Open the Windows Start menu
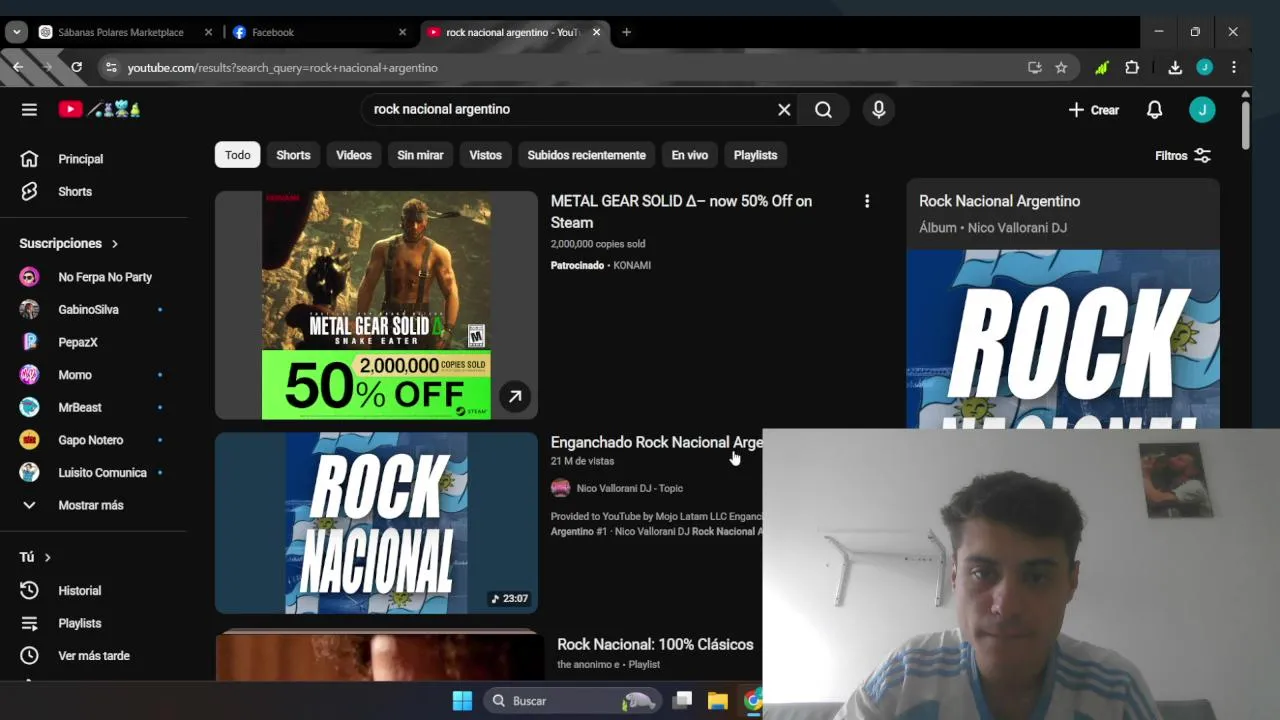This screenshot has height=720, width=1280. (462, 701)
